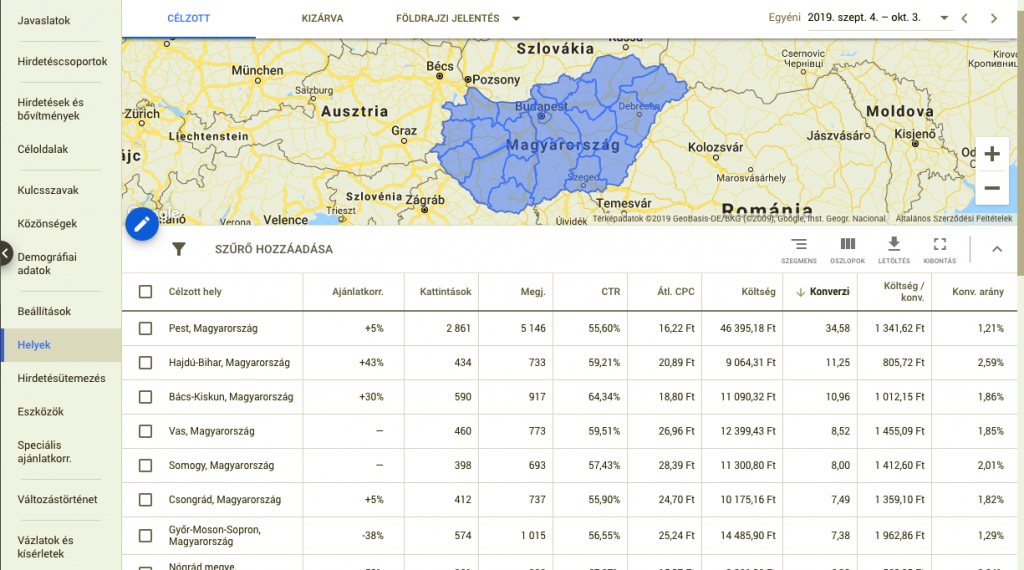Open the filter funnel icon

click(x=178, y=249)
